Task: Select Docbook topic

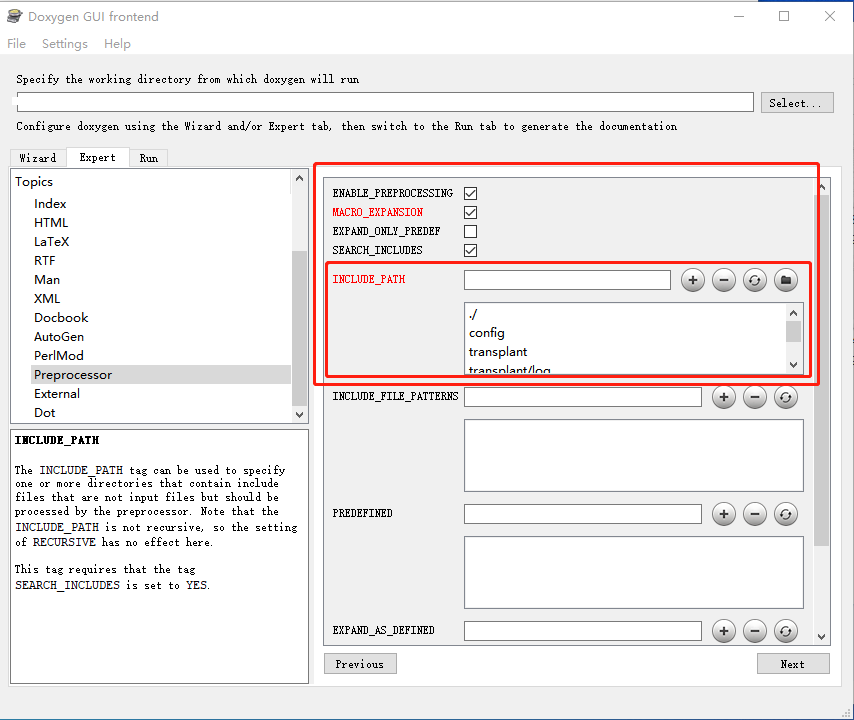Action: pos(61,318)
